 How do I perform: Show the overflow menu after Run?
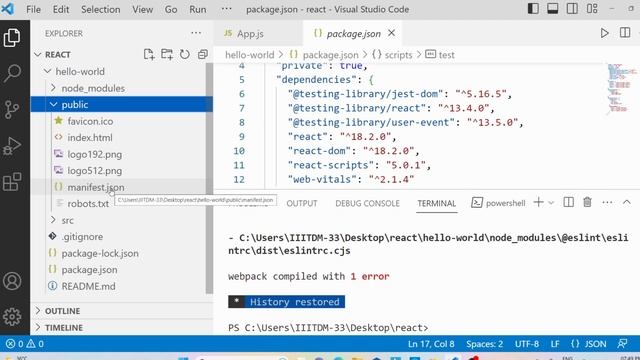pyautogui.click(x=226, y=9)
